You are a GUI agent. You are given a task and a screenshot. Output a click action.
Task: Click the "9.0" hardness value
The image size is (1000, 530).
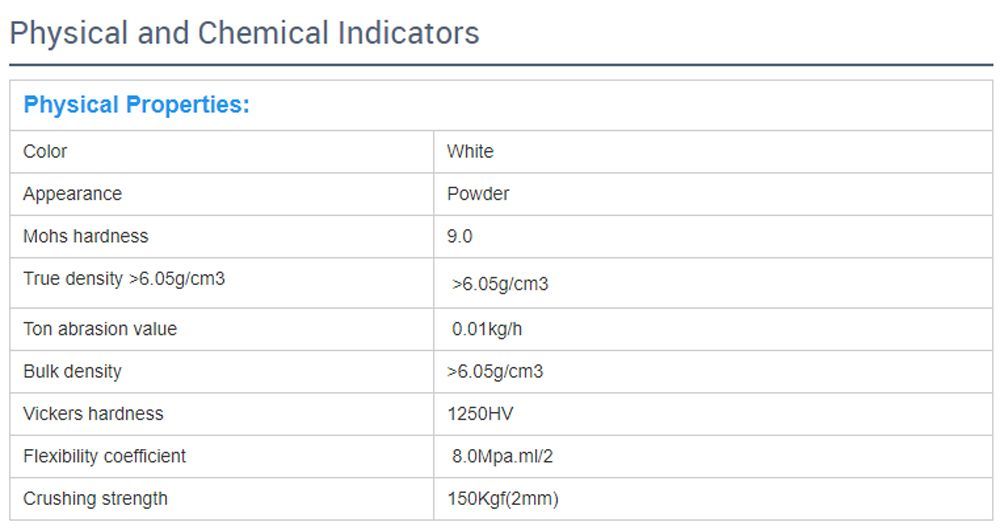point(460,237)
